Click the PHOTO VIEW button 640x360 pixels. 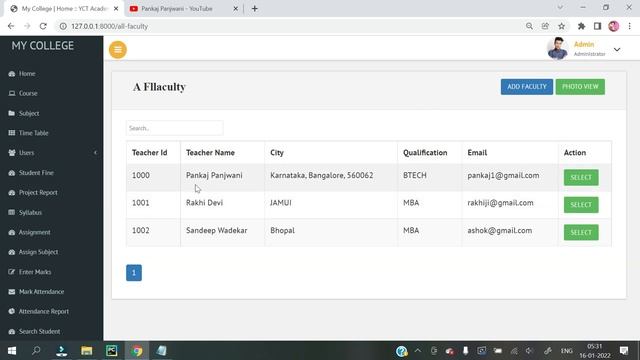tap(580, 87)
